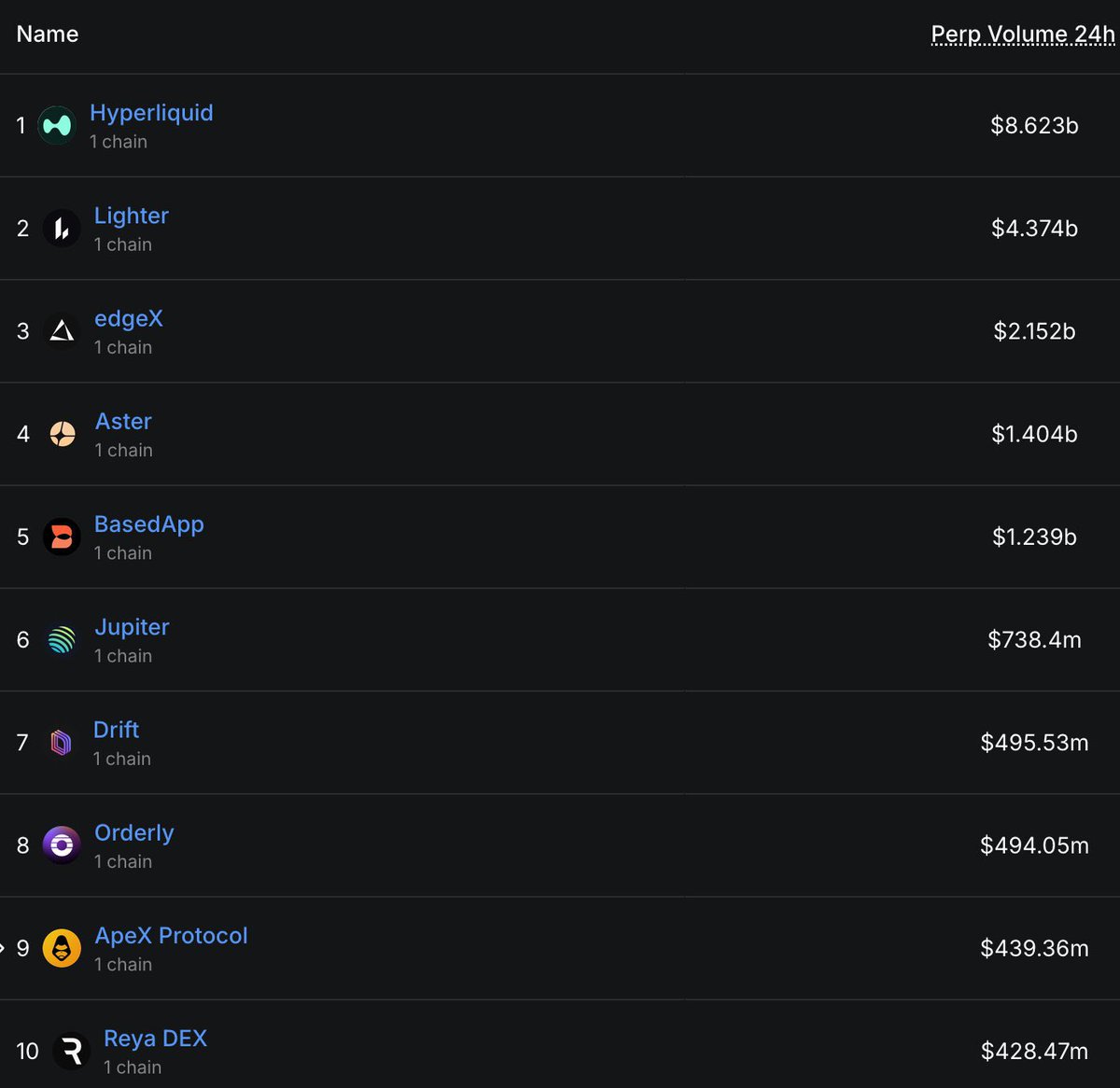Image resolution: width=1120 pixels, height=1088 pixels.
Task: Open the ApeX Protocol link
Action: (x=172, y=935)
